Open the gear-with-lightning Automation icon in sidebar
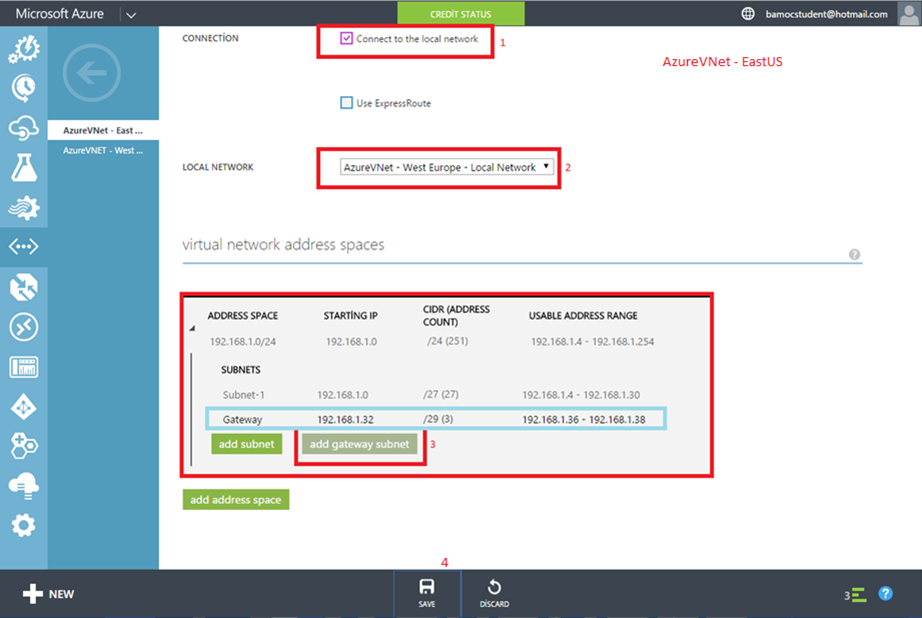The width and height of the screenshot is (922, 618). click(24, 49)
